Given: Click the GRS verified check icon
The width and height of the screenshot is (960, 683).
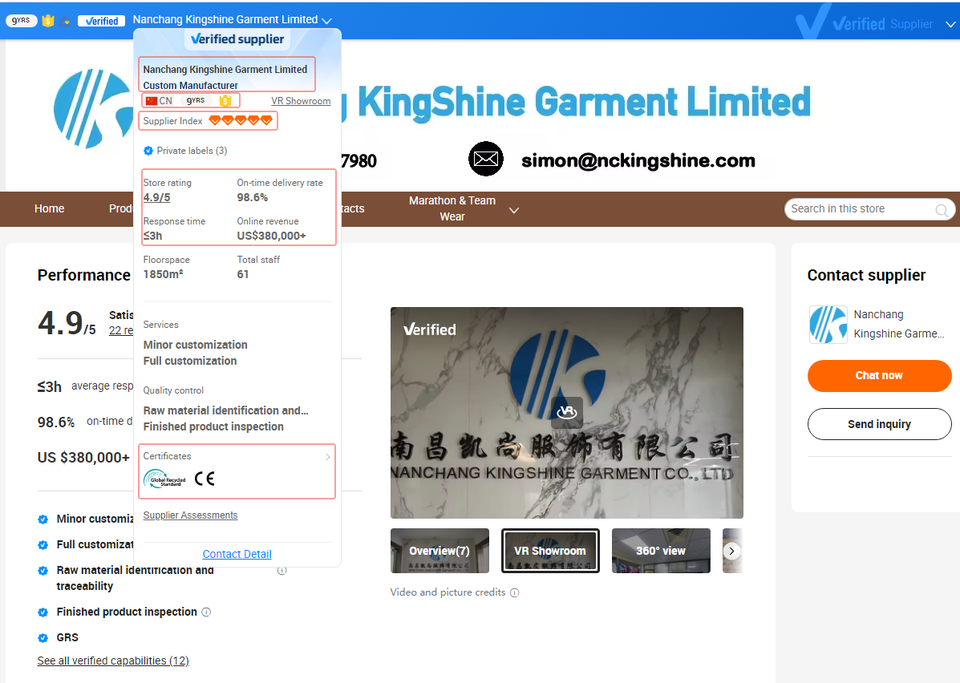Looking at the screenshot, I should point(43,638).
